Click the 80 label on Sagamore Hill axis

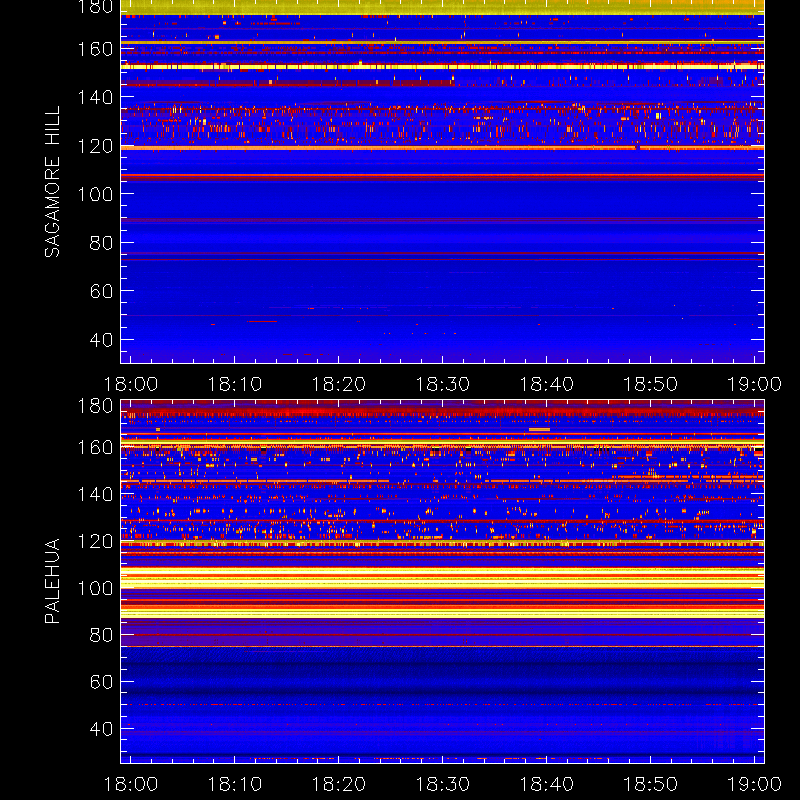(101, 243)
